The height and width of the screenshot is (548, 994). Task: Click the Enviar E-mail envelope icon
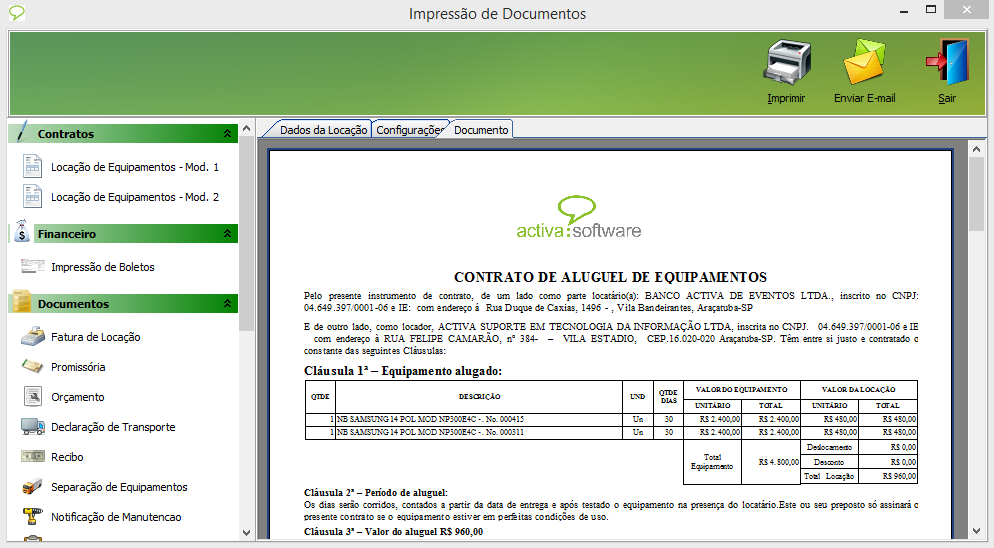pos(864,64)
